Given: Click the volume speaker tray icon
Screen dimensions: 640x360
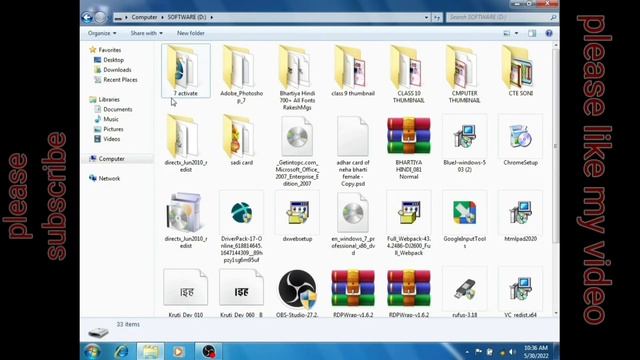Looking at the screenshot, I should (512, 352).
